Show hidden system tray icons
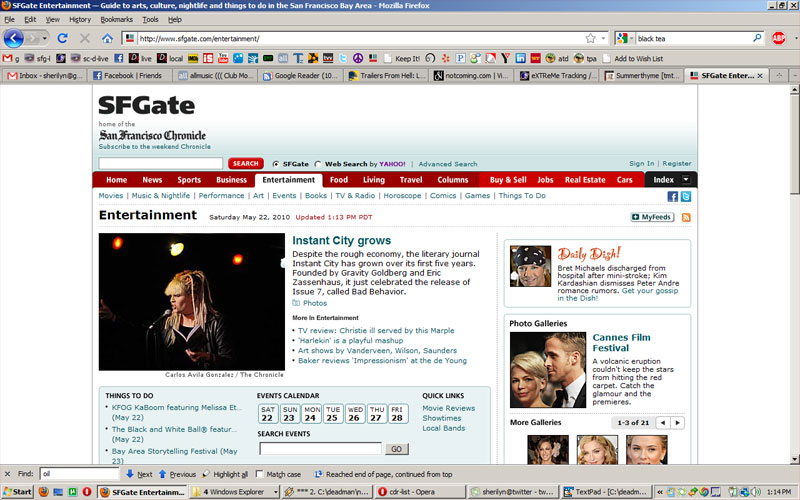The image size is (800, 500). pyautogui.click(x=660, y=492)
